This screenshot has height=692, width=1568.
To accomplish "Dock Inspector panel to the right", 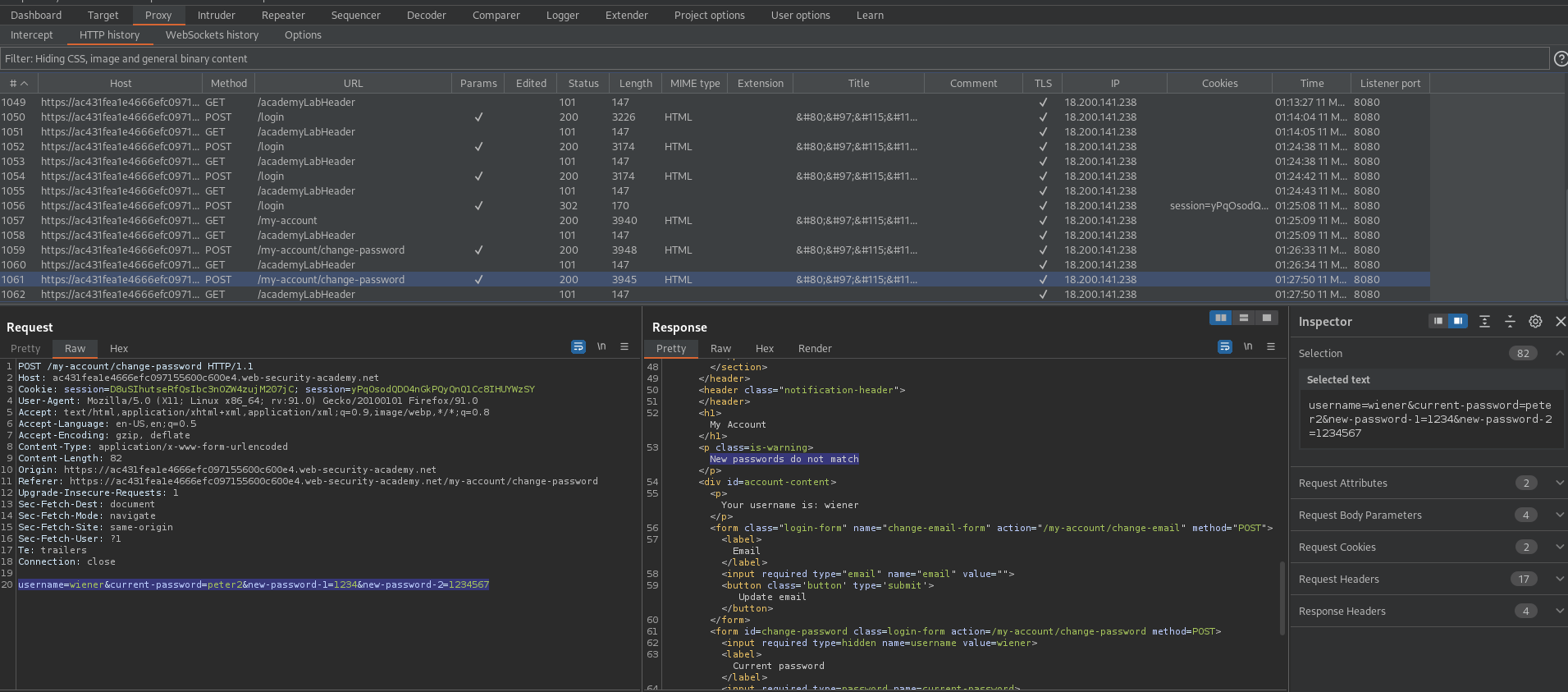I will coord(1458,321).
